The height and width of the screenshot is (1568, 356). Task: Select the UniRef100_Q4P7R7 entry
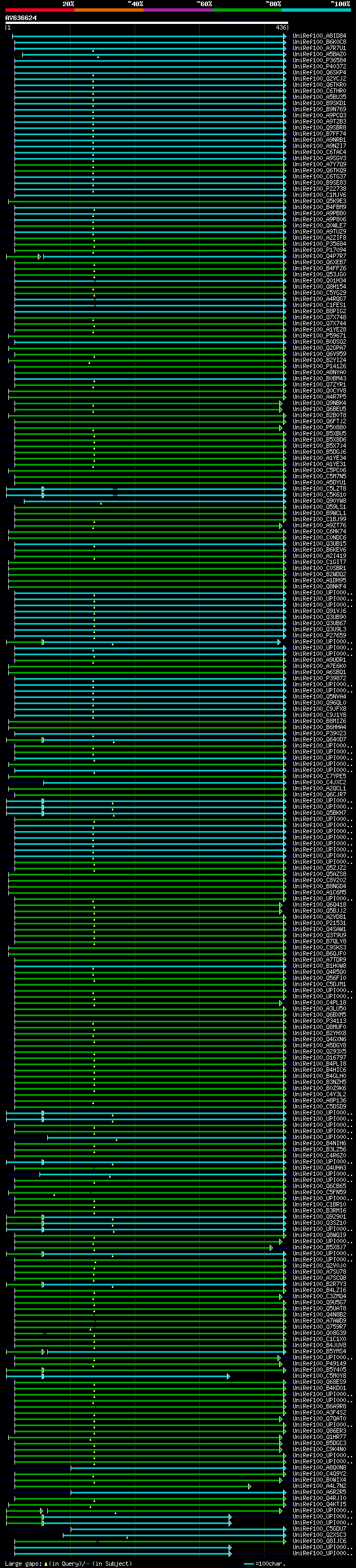[319, 256]
